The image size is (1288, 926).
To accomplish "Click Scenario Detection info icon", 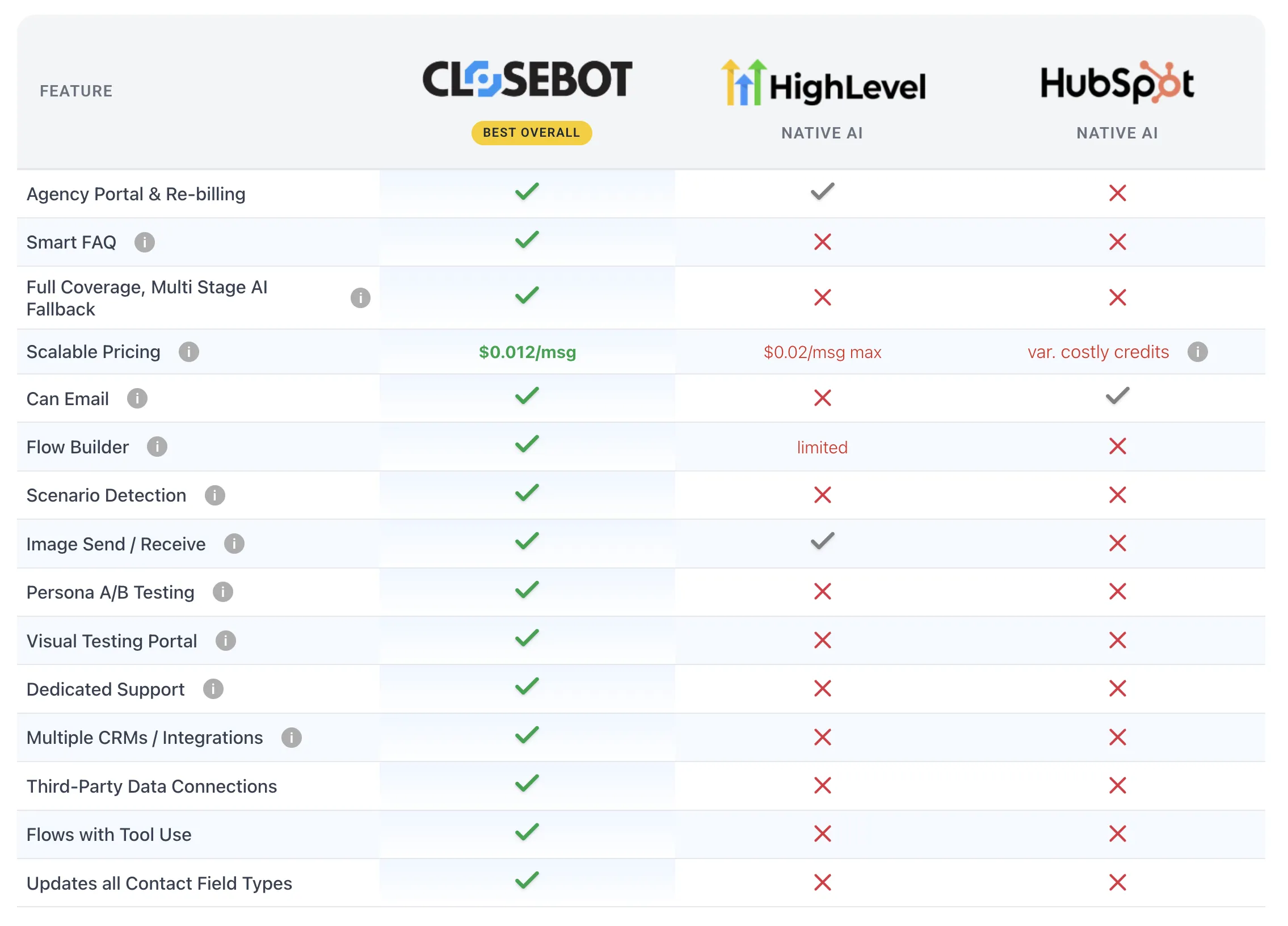I will pyautogui.click(x=214, y=495).
